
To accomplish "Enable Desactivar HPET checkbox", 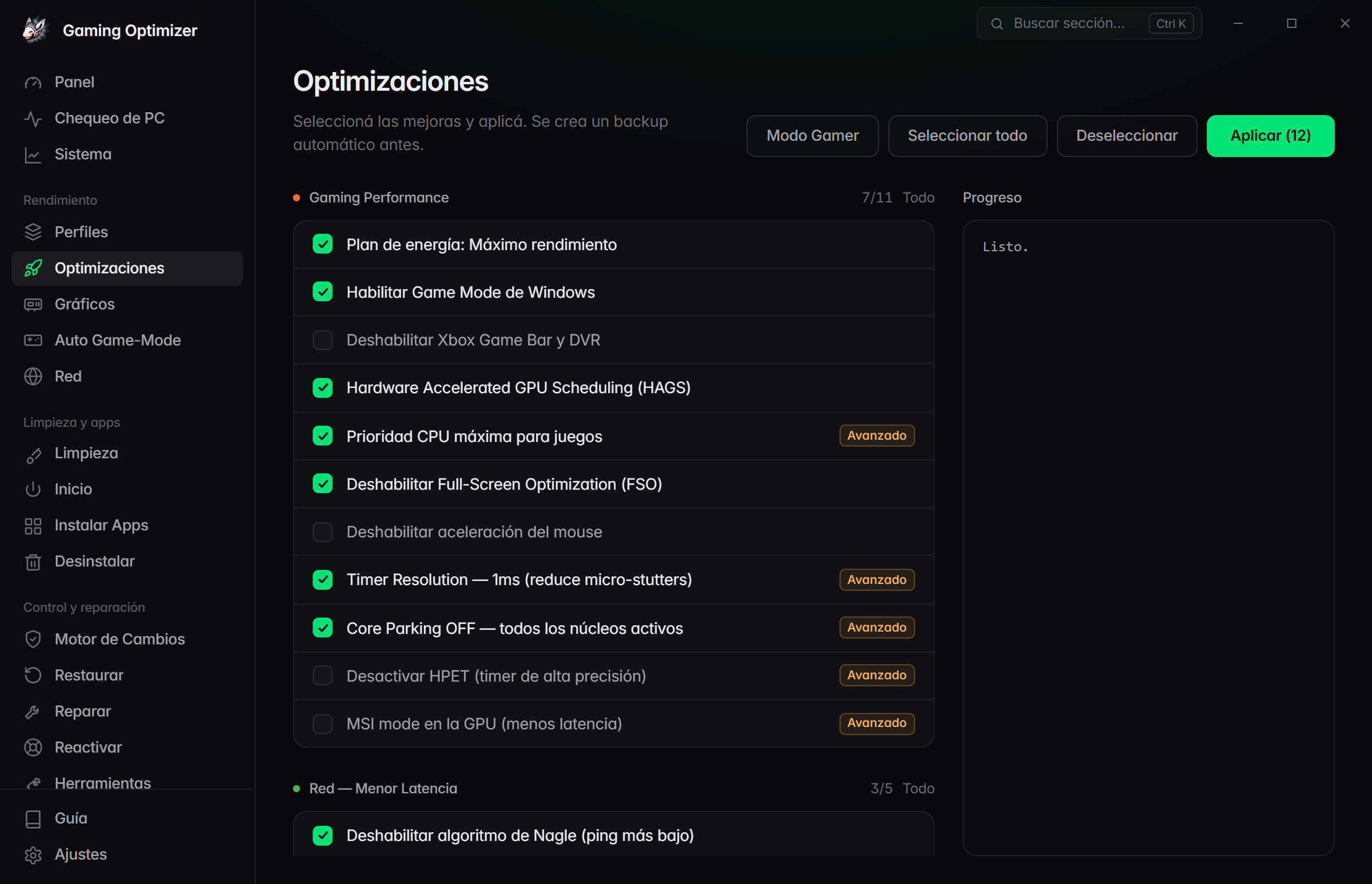I will pos(323,676).
